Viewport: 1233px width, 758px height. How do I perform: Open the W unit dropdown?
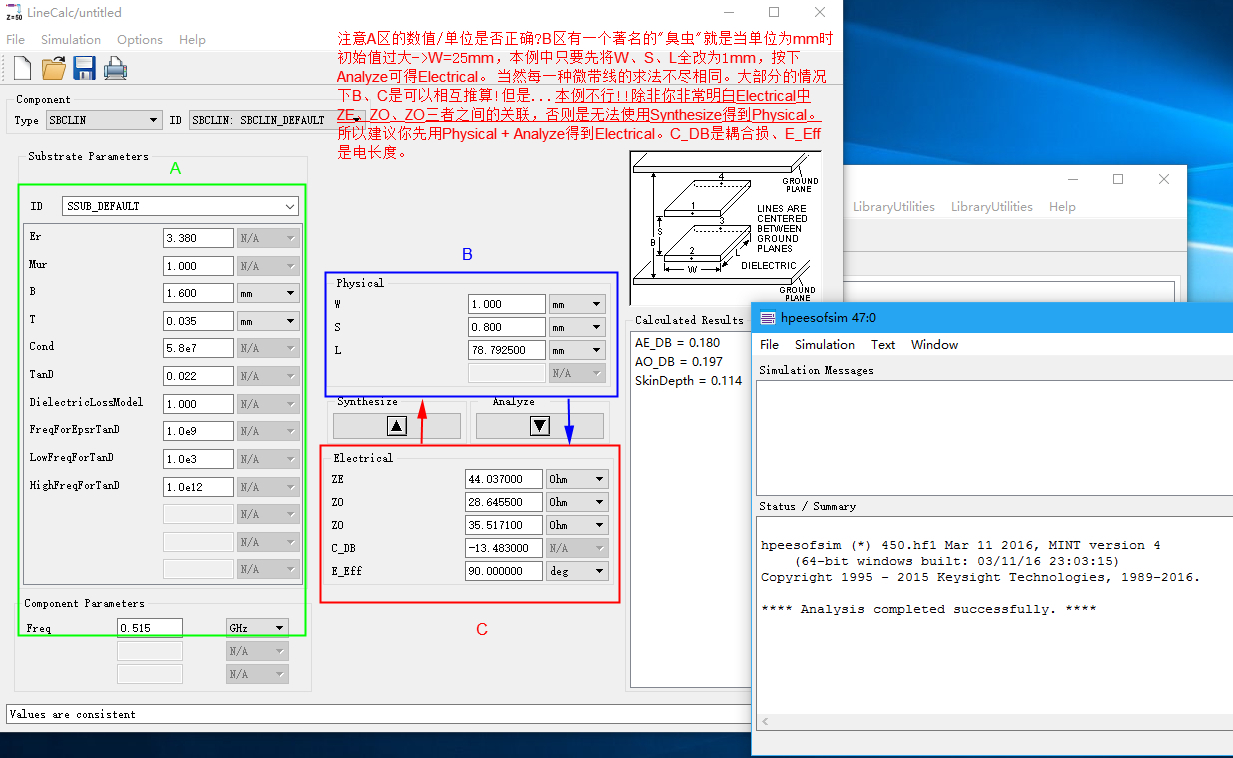tap(578, 304)
